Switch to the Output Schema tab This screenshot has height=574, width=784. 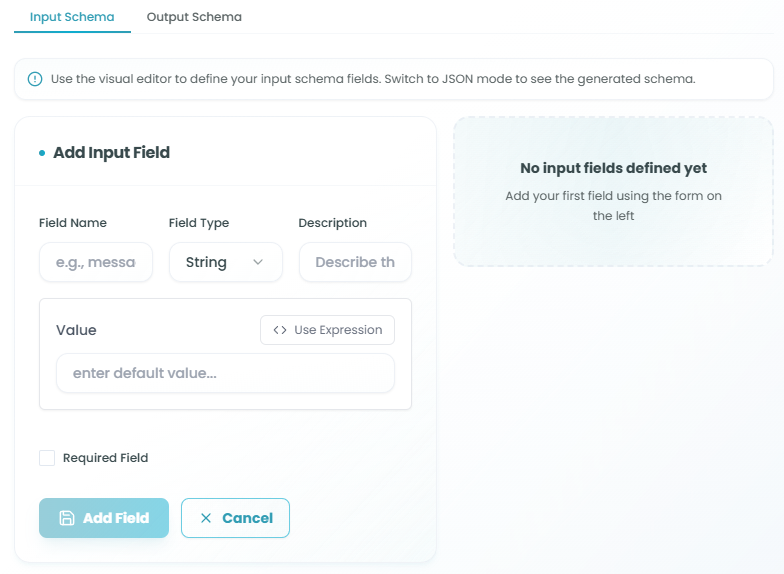194,17
